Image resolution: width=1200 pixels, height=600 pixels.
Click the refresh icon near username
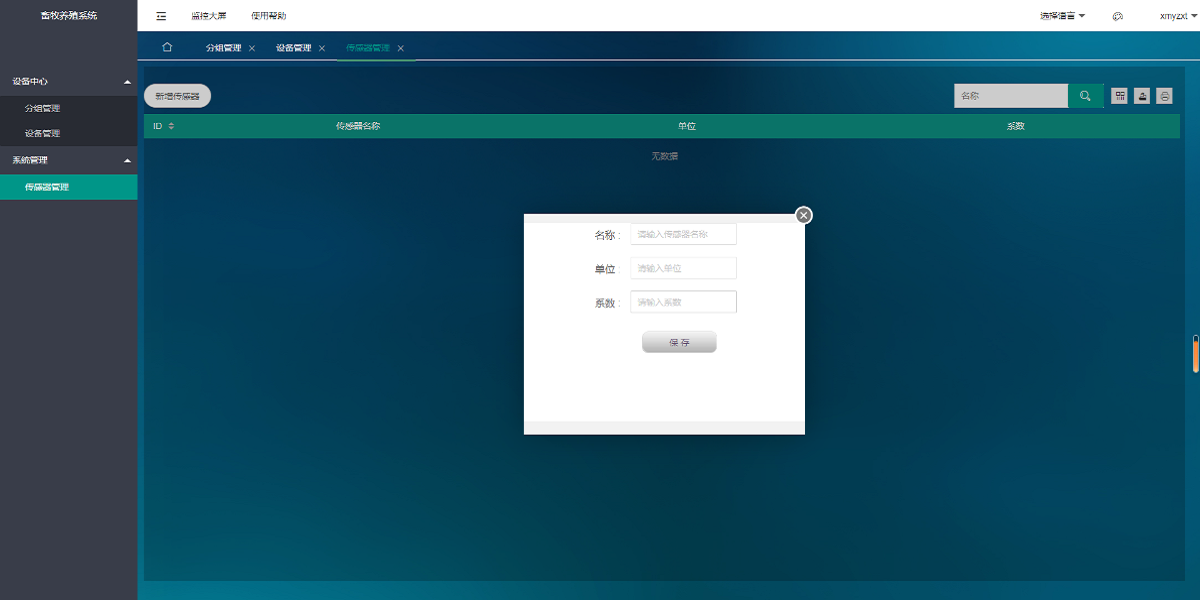(x=1117, y=15)
